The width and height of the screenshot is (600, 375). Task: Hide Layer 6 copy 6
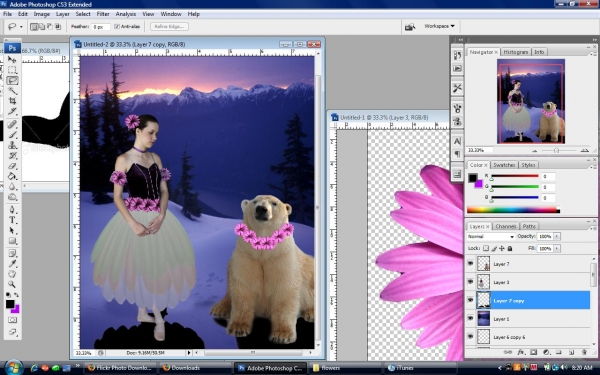coord(470,337)
